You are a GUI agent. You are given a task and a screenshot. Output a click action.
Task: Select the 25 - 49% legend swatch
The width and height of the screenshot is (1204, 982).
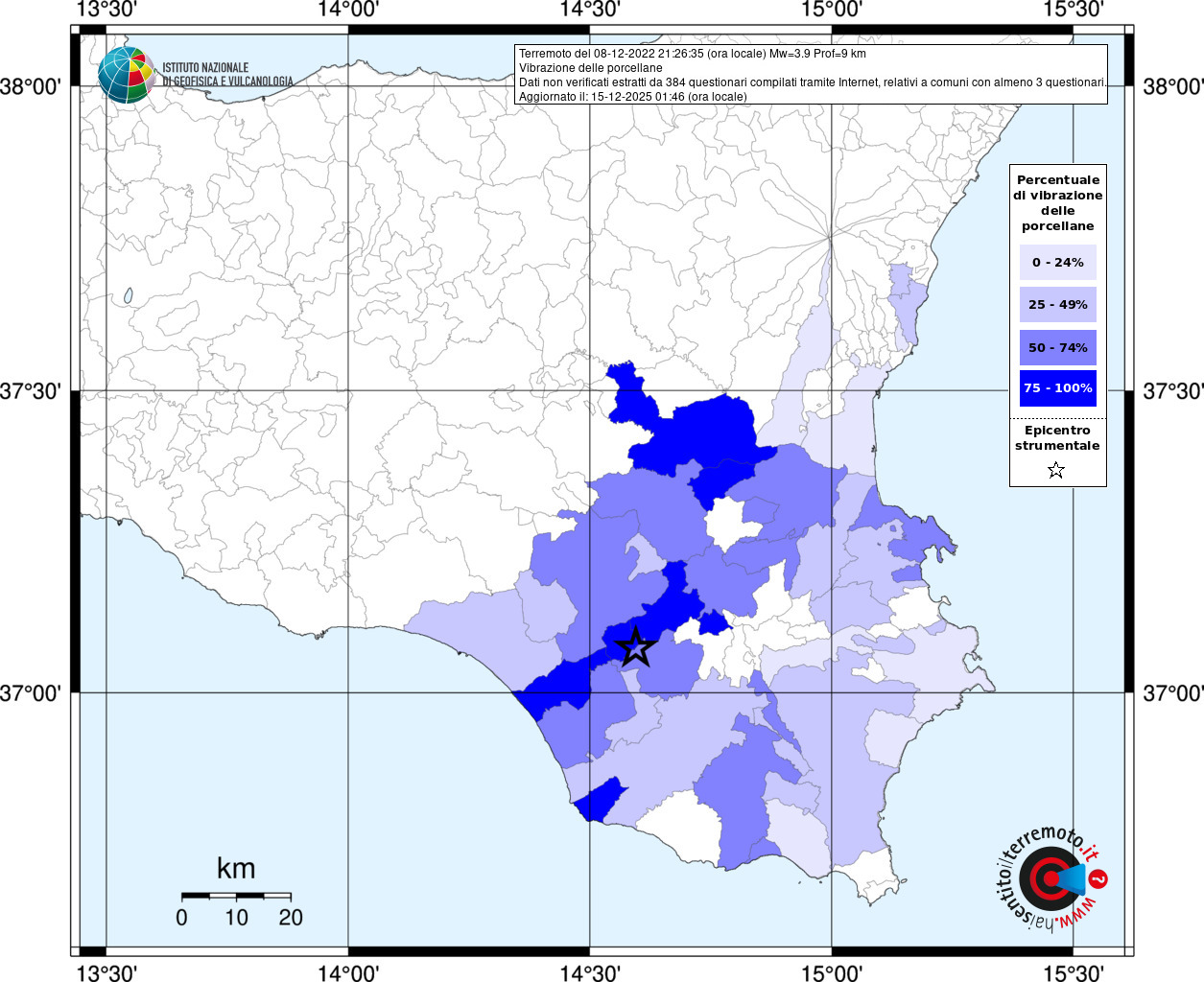[x=1057, y=305]
